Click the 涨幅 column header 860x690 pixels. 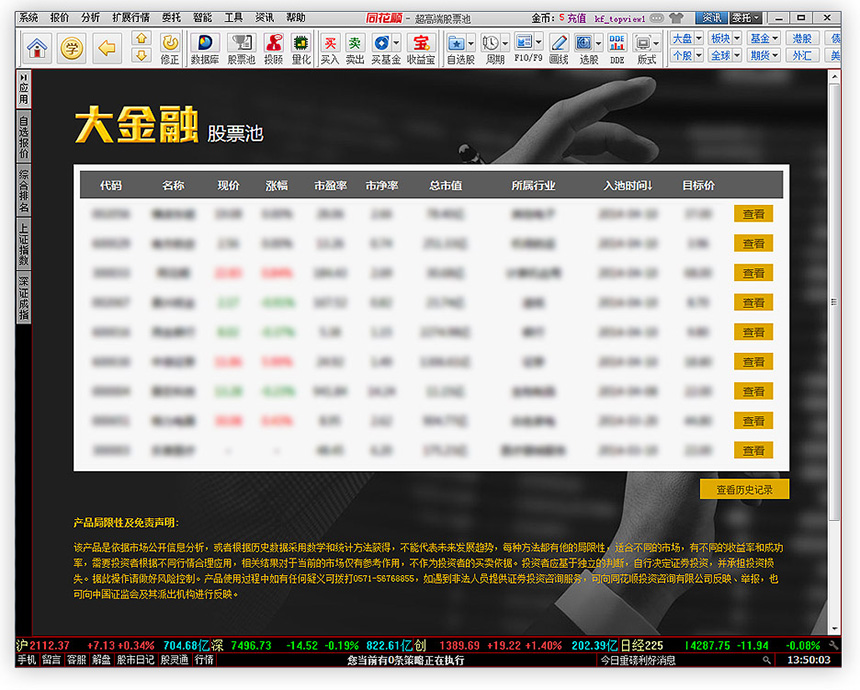[276, 186]
